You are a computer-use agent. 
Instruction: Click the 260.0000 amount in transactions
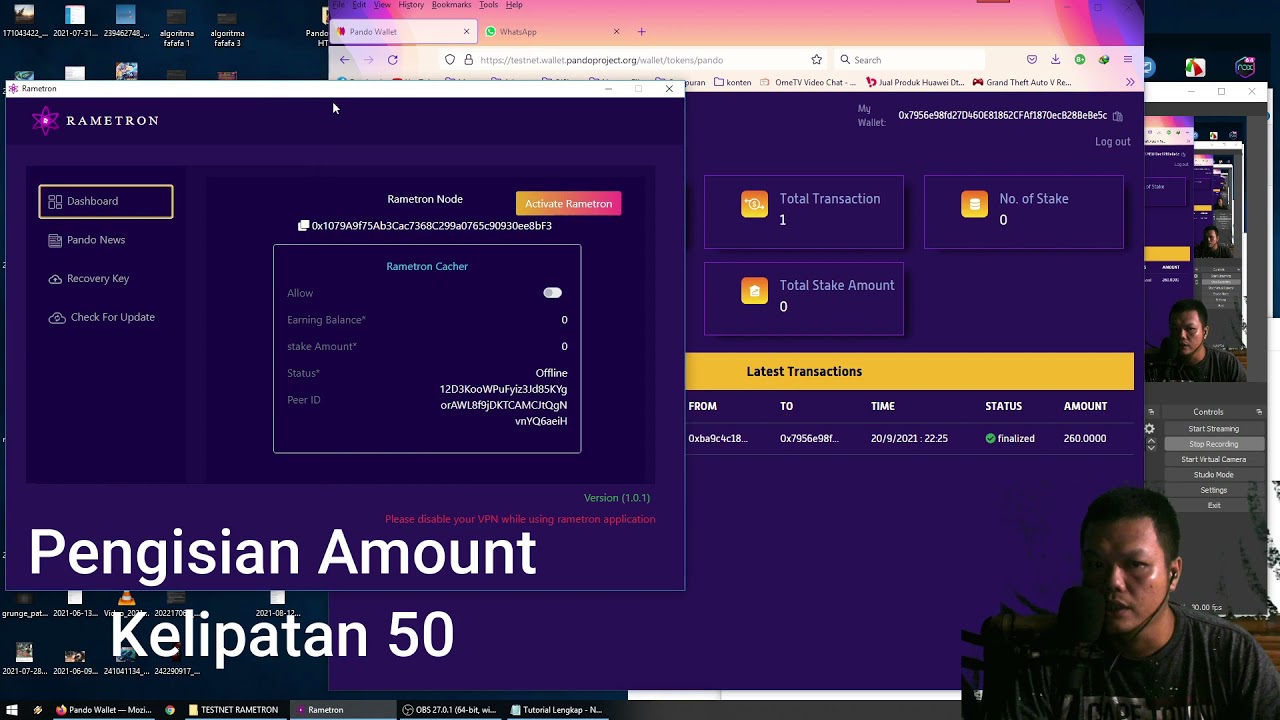coord(1085,438)
